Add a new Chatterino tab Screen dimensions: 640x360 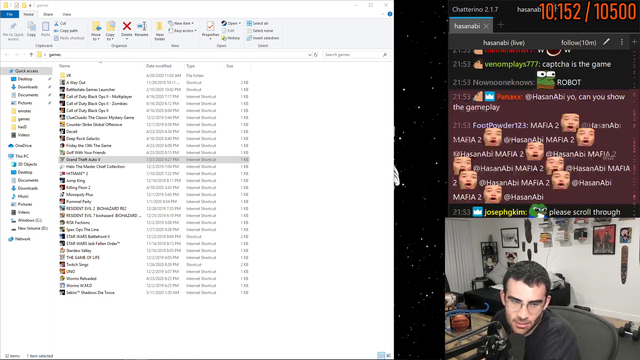point(501,25)
